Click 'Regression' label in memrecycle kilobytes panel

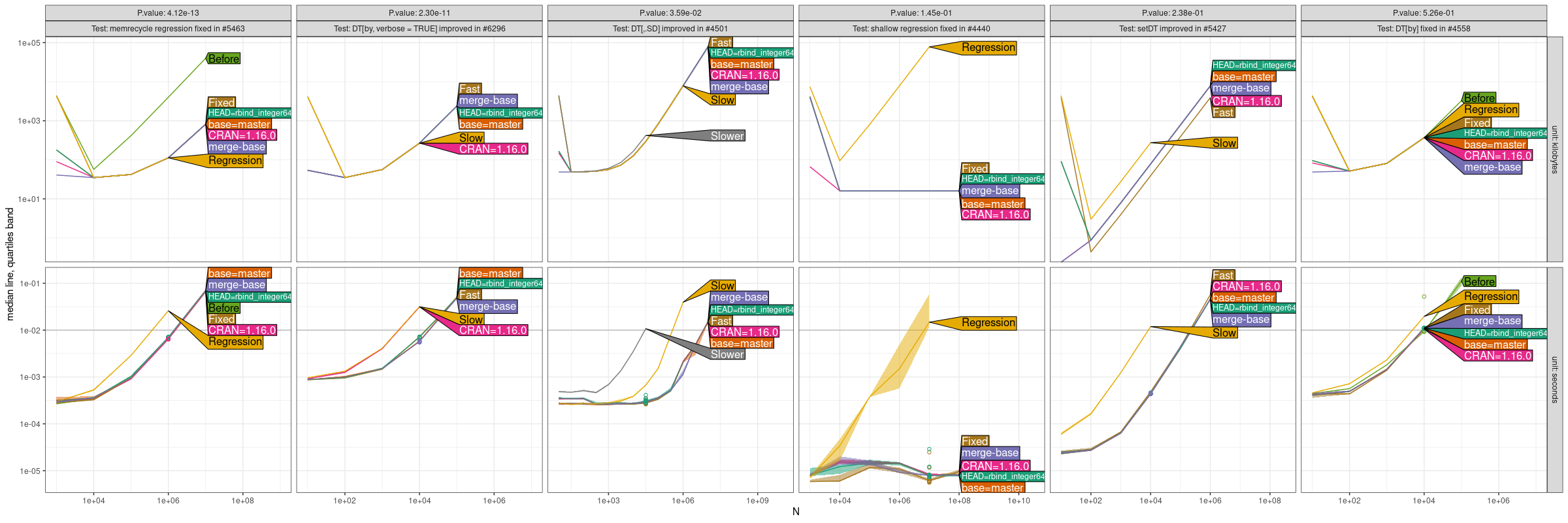(235, 161)
